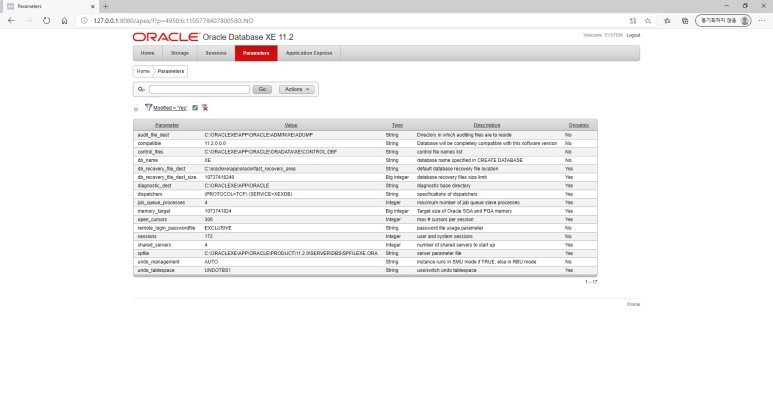This screenshot has height=419, width=773.
Task: Sort by the Type column header
Action: point(397,125)
